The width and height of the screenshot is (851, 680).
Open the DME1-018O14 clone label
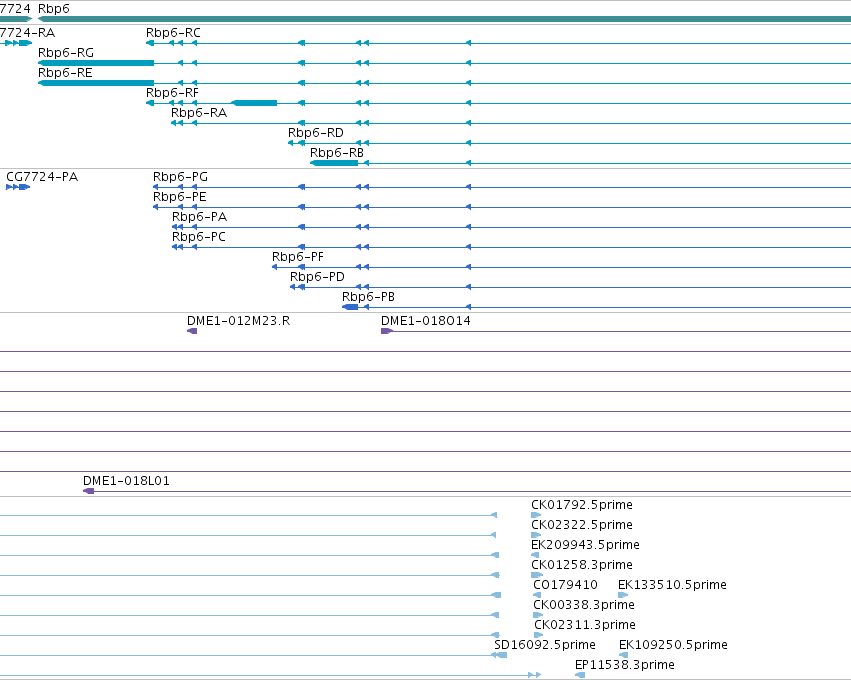426,321
